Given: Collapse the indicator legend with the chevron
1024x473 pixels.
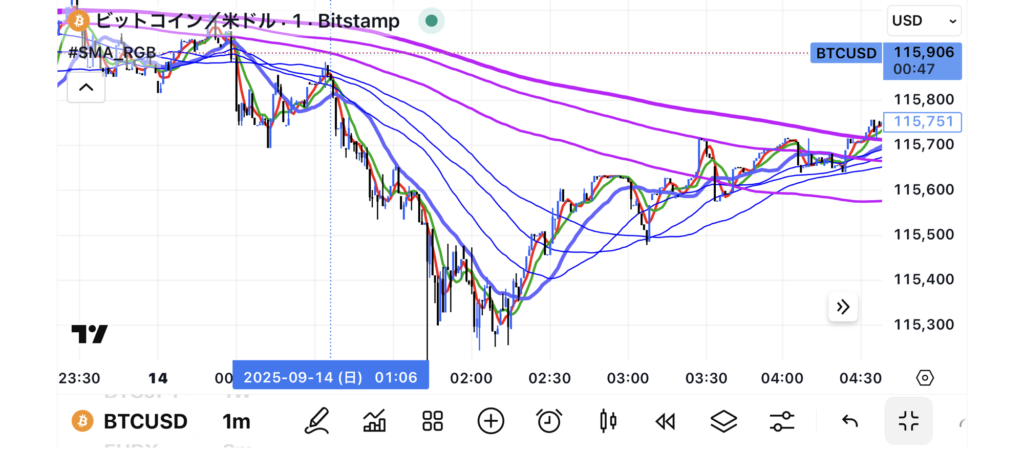Looking at the screenshot, I should point(86,88).
